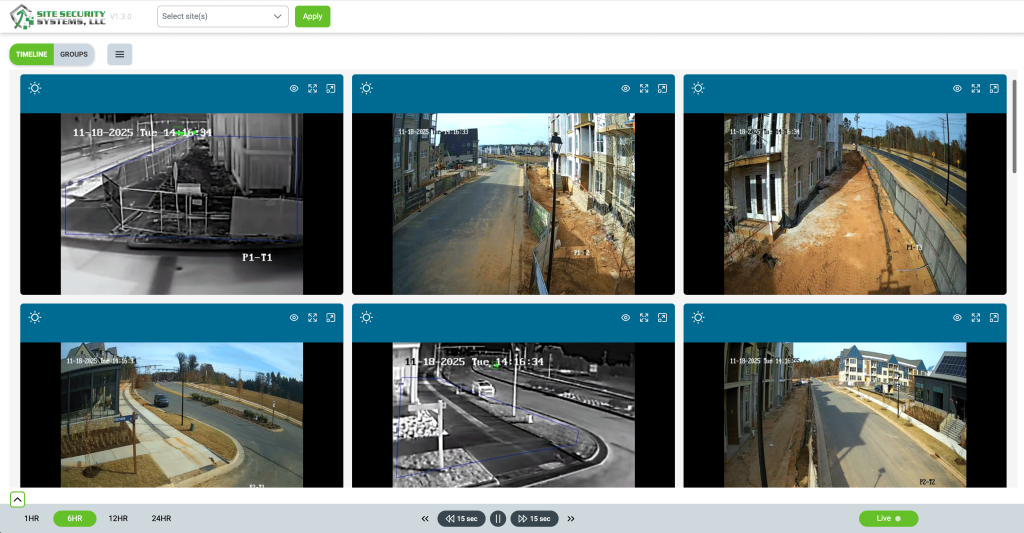Toggle eye visibility on top-middle camera
The height and width of the screenshot is (533, 1024).
point(626,88)
